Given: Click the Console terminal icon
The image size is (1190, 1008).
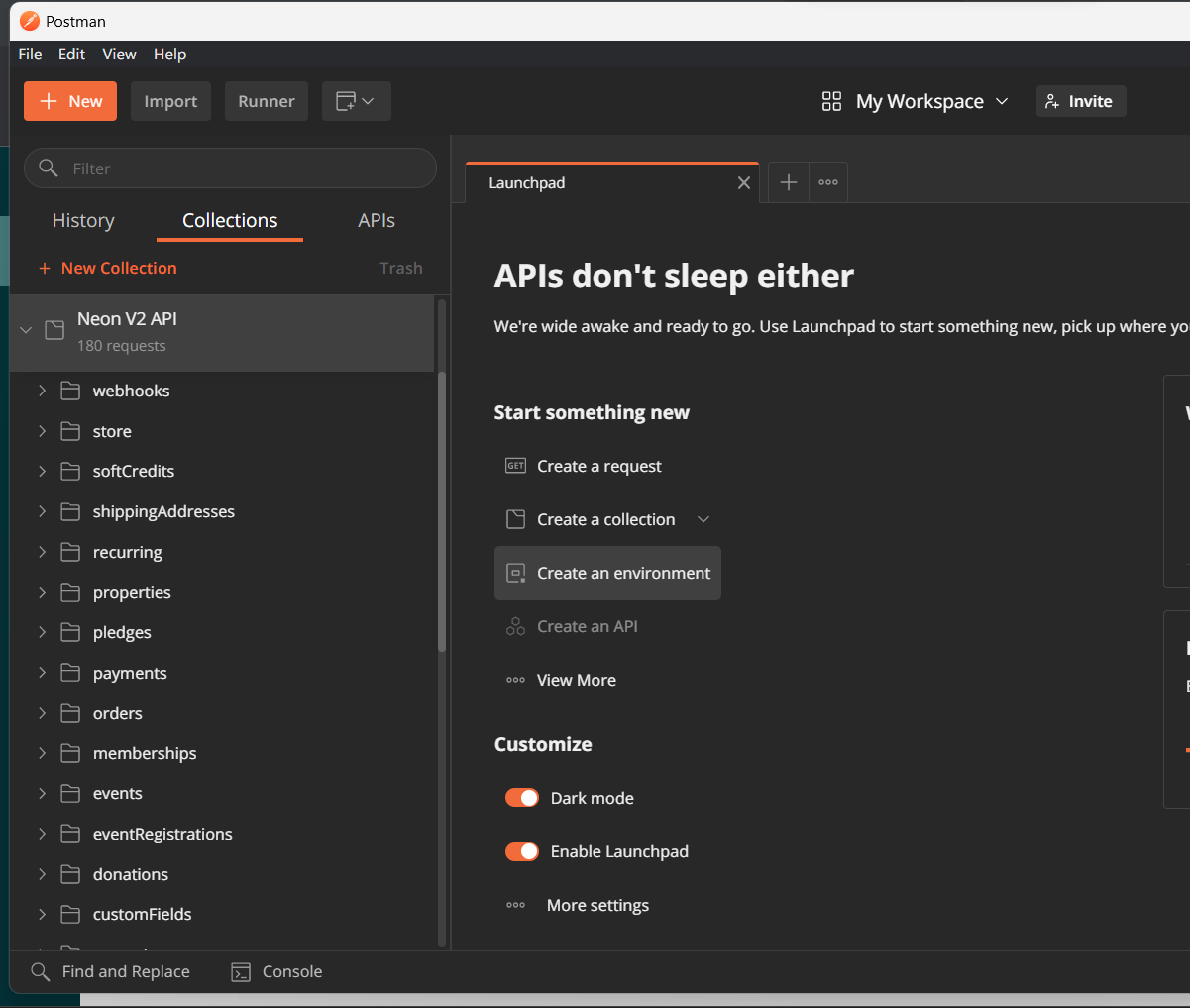Looking at the screenshot, I should pyautogui.click(x=241, y=972).
